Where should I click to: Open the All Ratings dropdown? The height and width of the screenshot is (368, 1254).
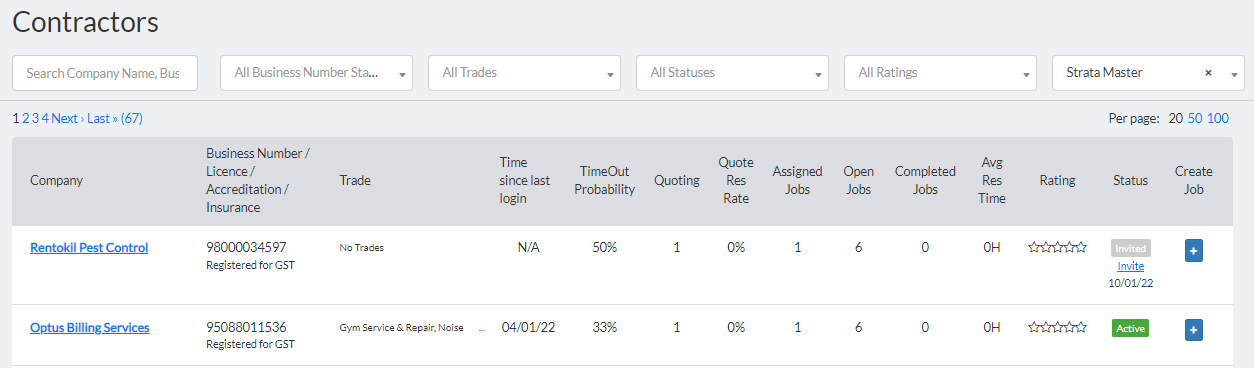pos(940,73)
